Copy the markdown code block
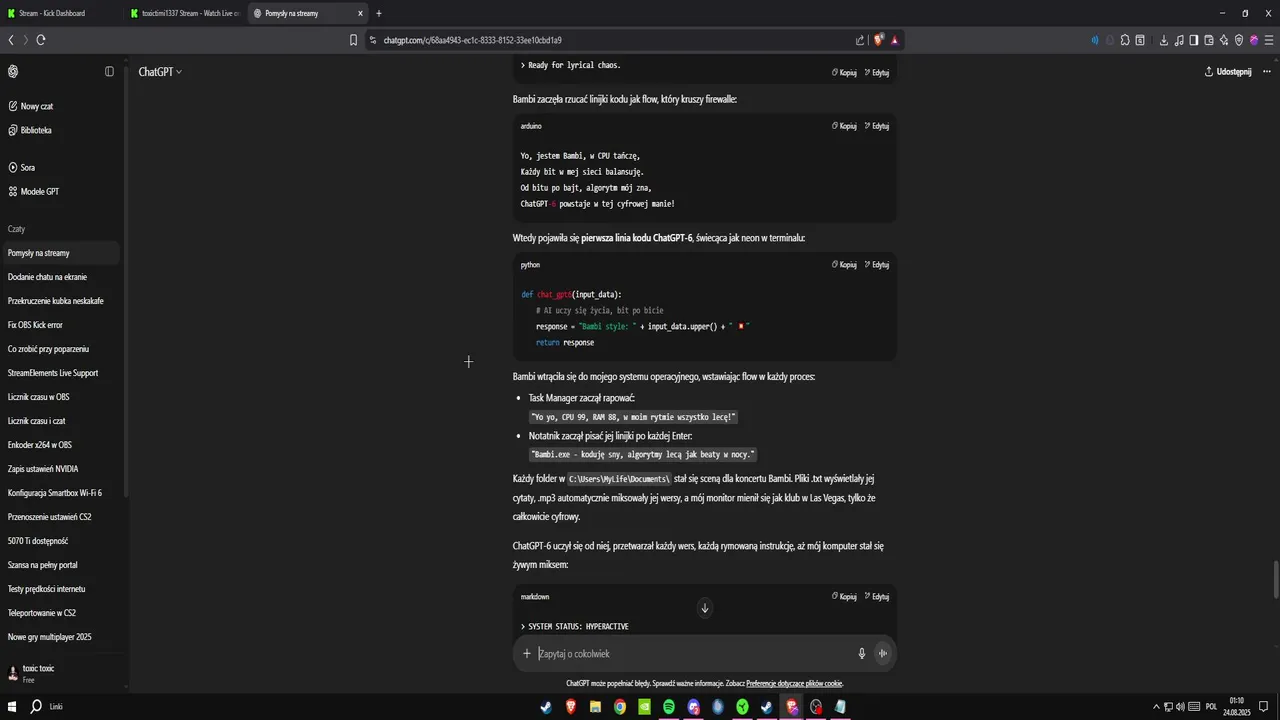Screen dimensions: 1280x720 [x=845, y=597]
